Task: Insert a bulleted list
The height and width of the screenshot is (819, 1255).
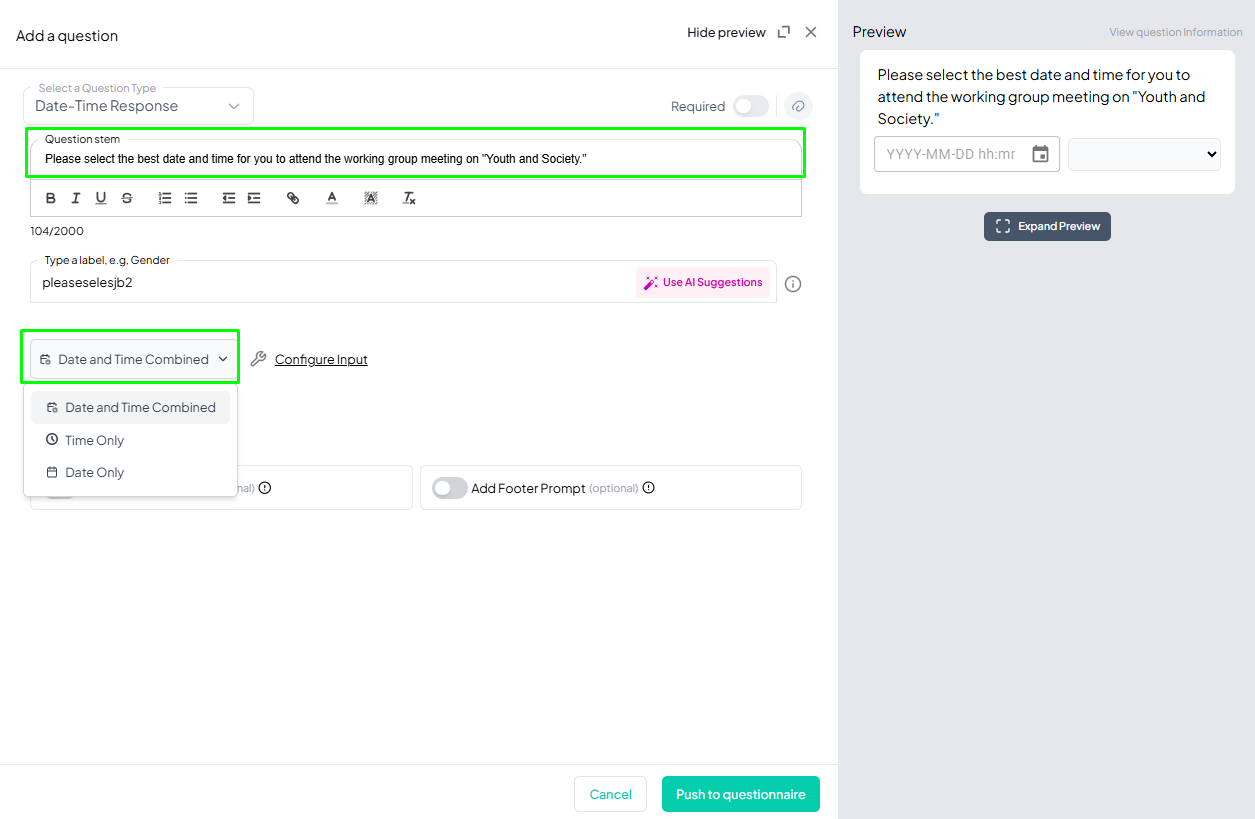Action: (x=191, y=198)
